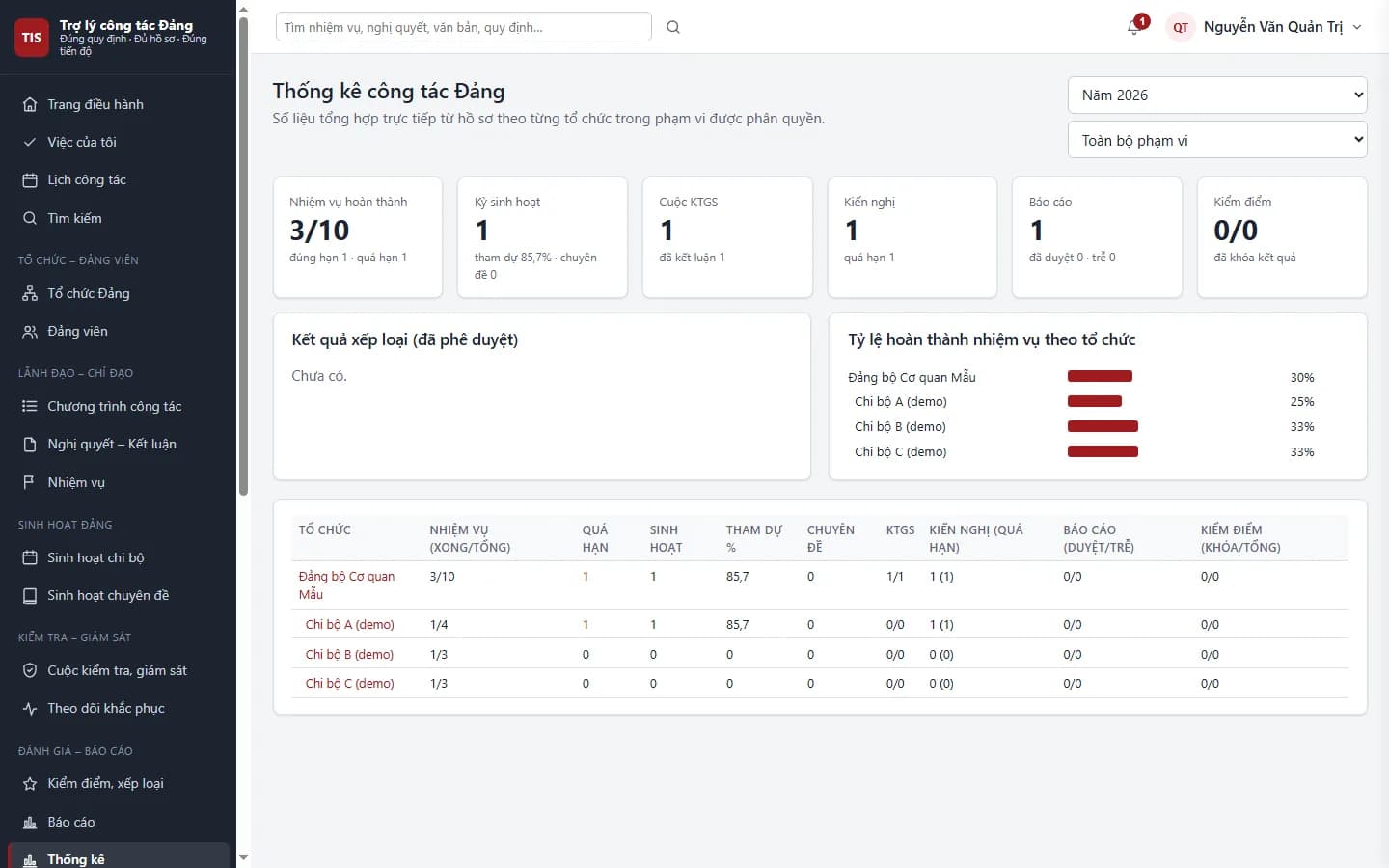Click the Kỳ sinh hoạt summary card
This screenshot has height=868, width=1389.
click(x=543, y=237)
